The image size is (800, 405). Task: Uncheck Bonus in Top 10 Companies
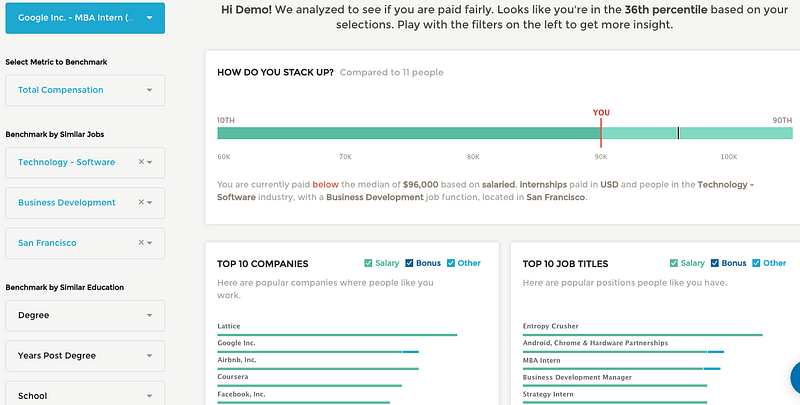pos(410,264)
